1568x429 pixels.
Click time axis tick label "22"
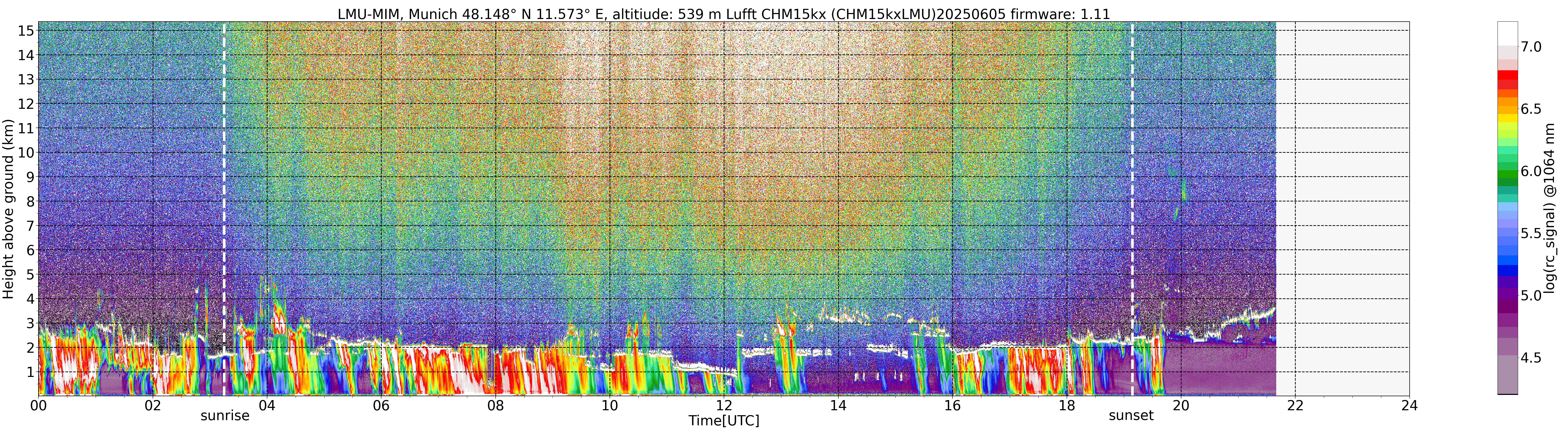tap(1295, 406)
